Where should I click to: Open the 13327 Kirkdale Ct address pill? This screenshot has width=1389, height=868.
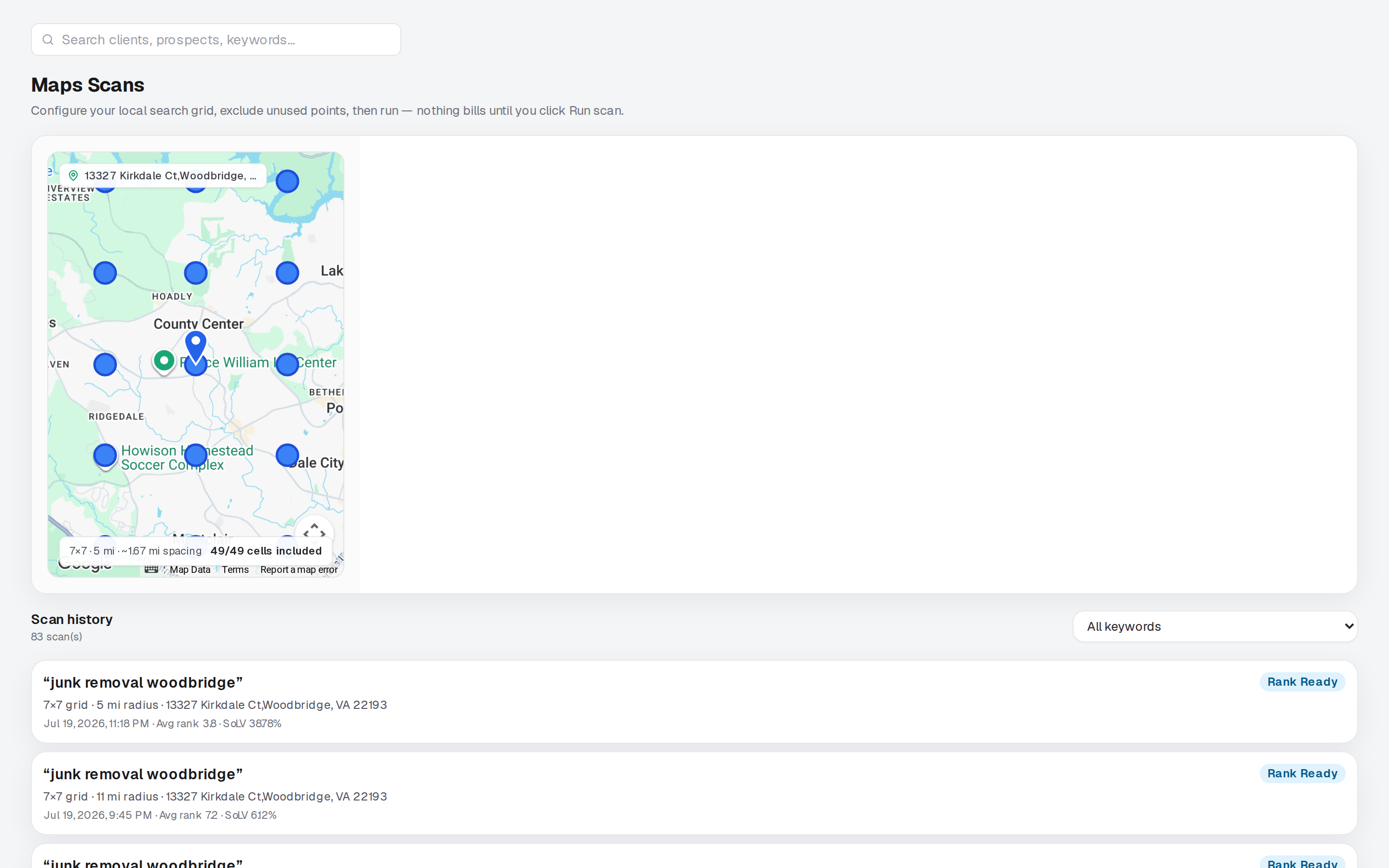pyautogui.click(x=163, y=176)
